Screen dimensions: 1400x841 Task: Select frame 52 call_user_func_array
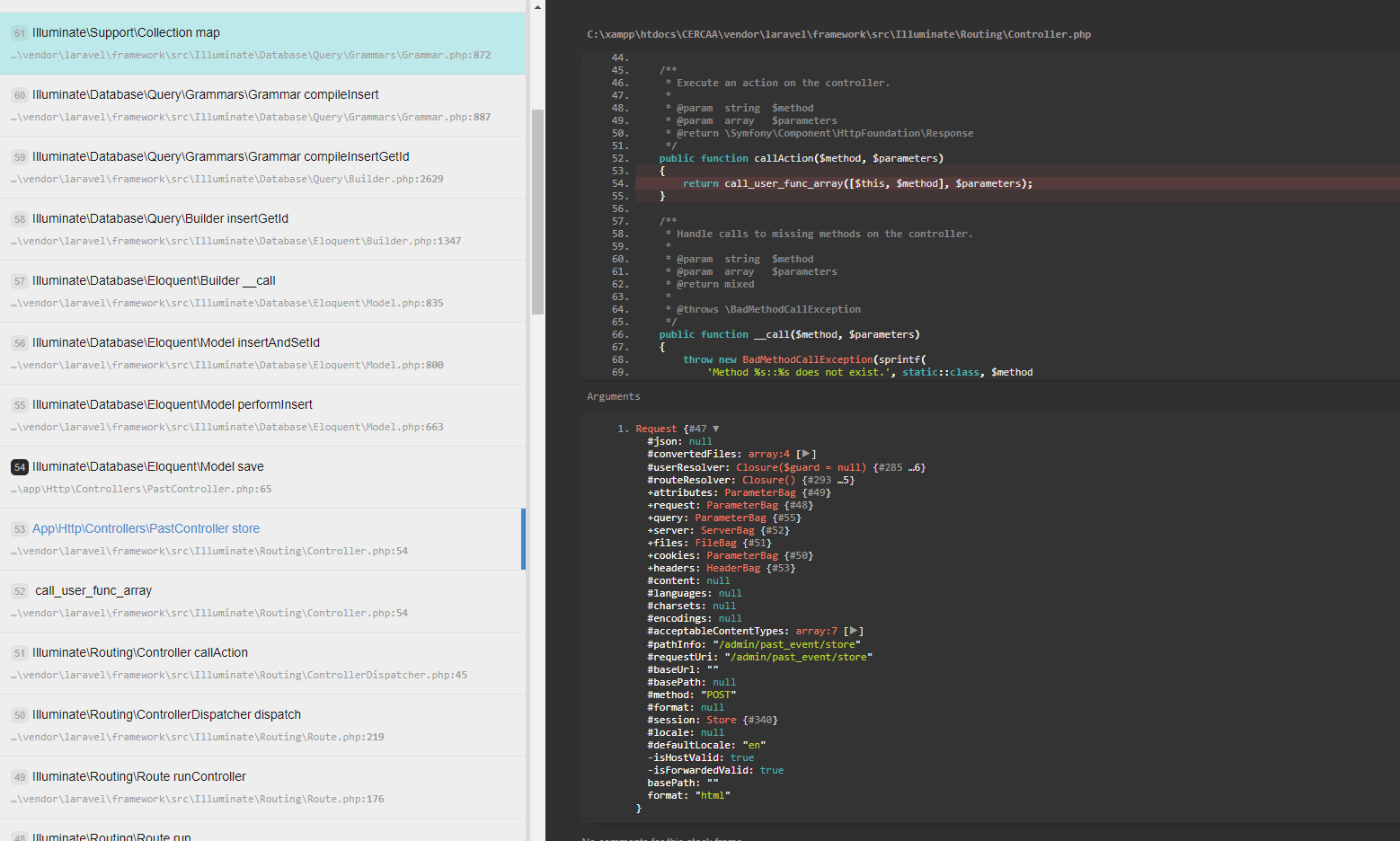(x=262, y=601)
